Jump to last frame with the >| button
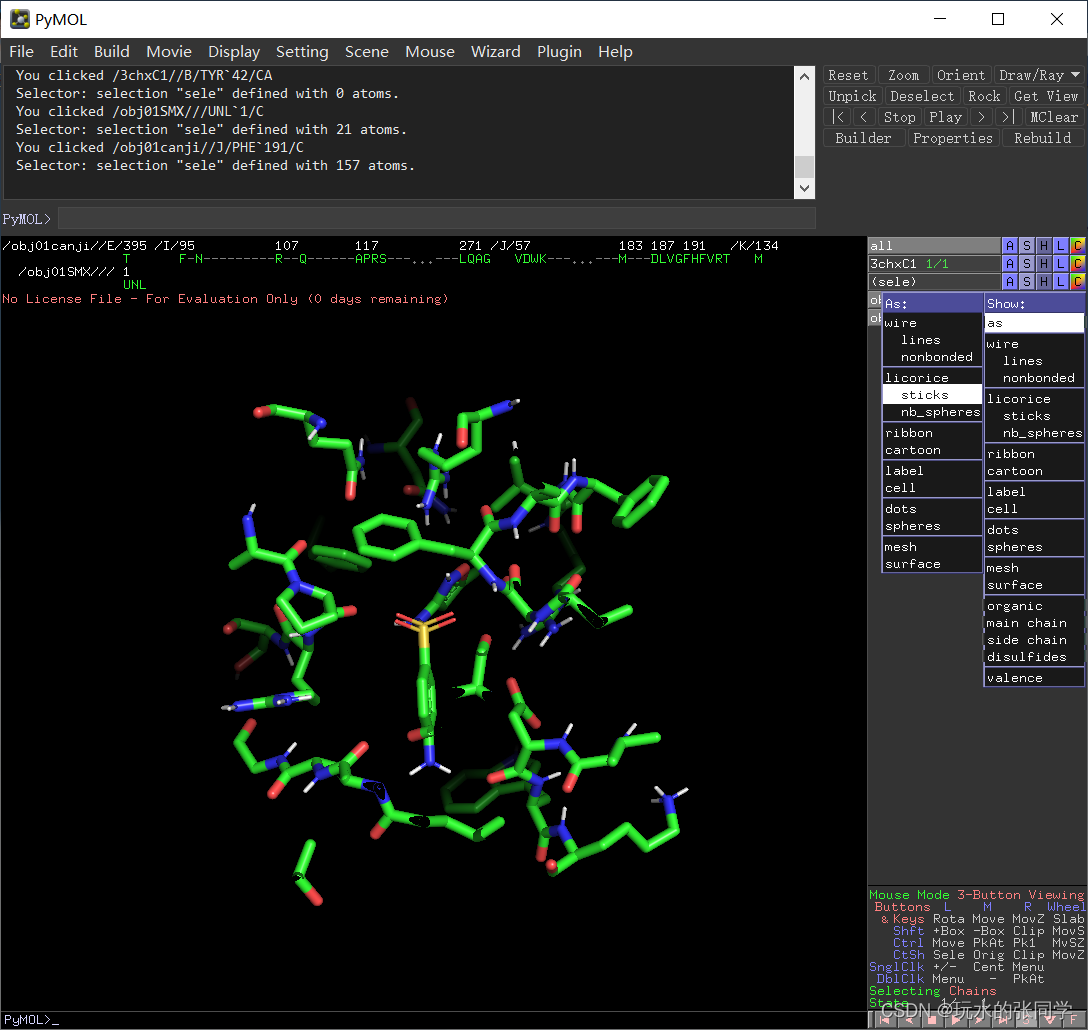The height and width of the screenshot is (1030, 1088). point(1008,117)
